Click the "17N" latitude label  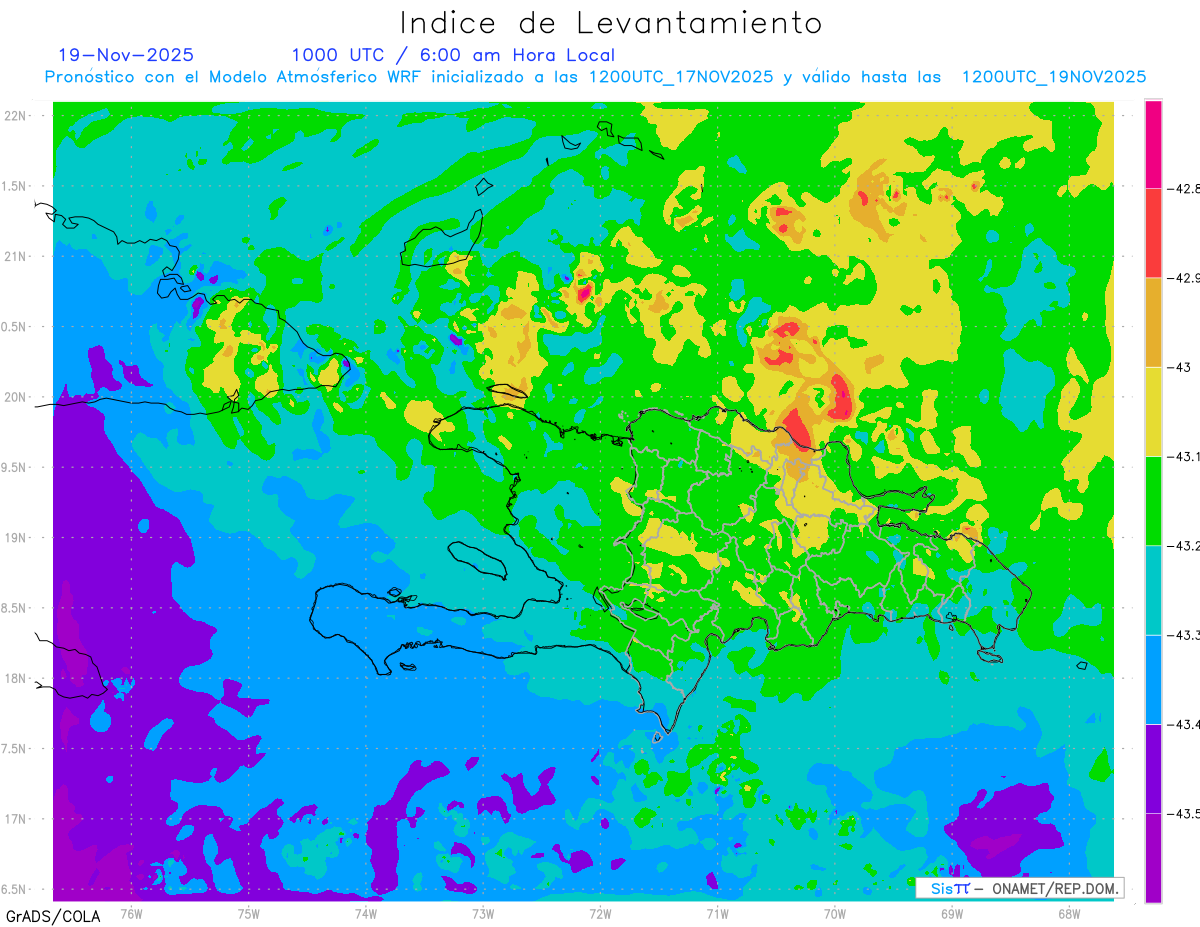[15, 819]
